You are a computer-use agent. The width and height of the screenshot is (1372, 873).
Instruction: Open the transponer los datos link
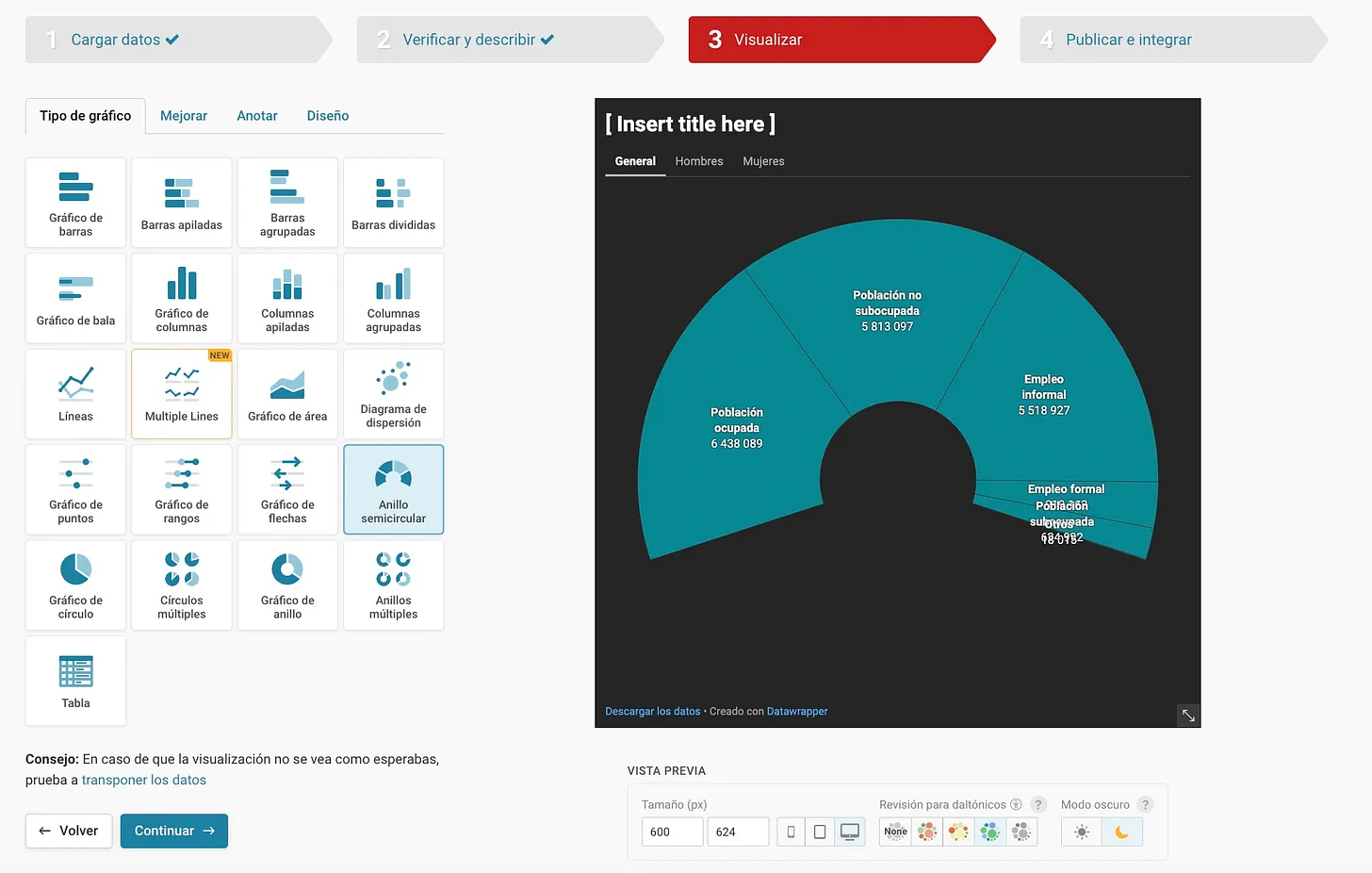click(143, 780)
